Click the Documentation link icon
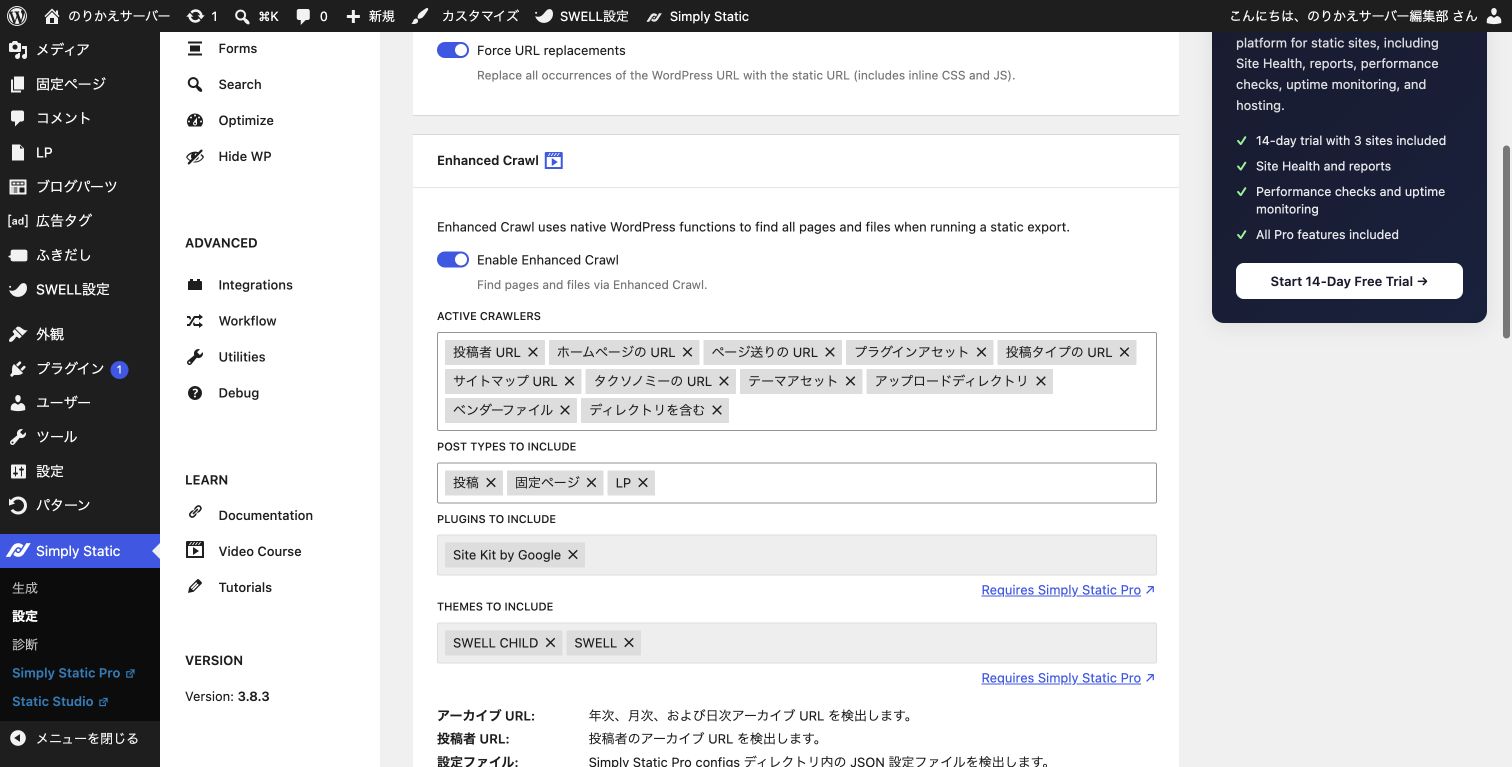Image resolution: width=1512 pixels, height=767 pixels. coord(195,513)
